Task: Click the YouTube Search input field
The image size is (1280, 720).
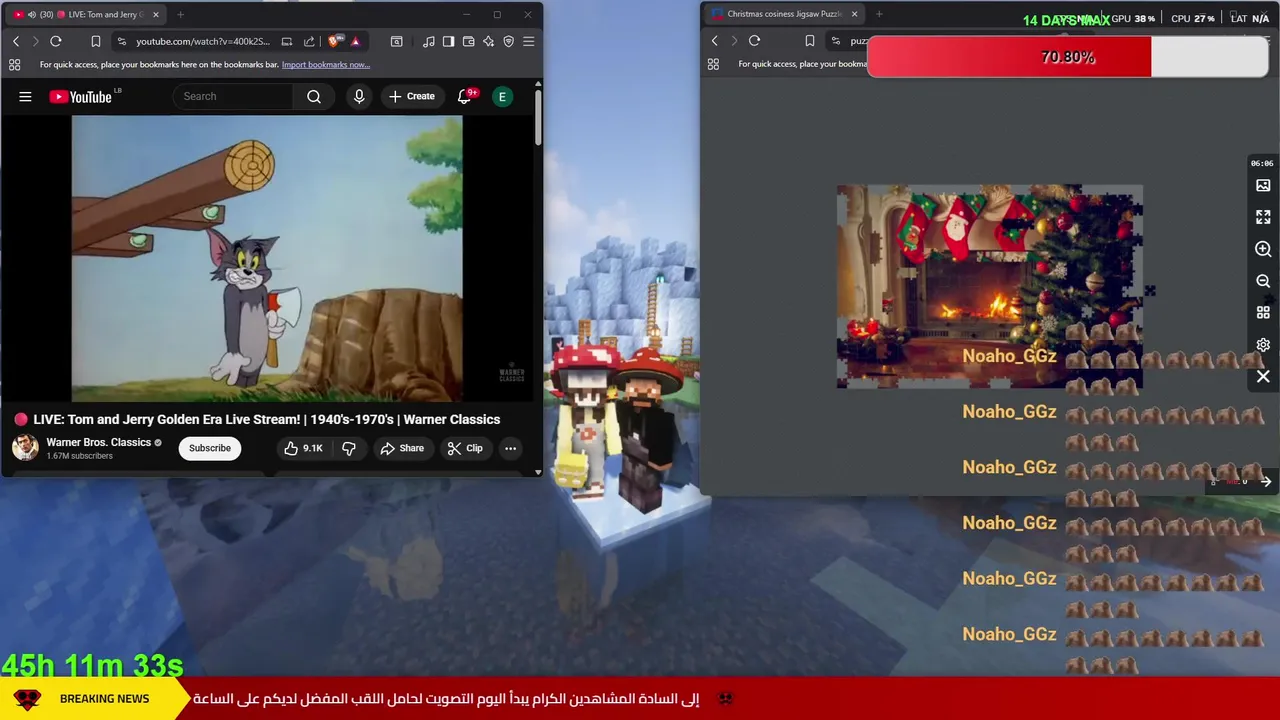Action: 235,96
